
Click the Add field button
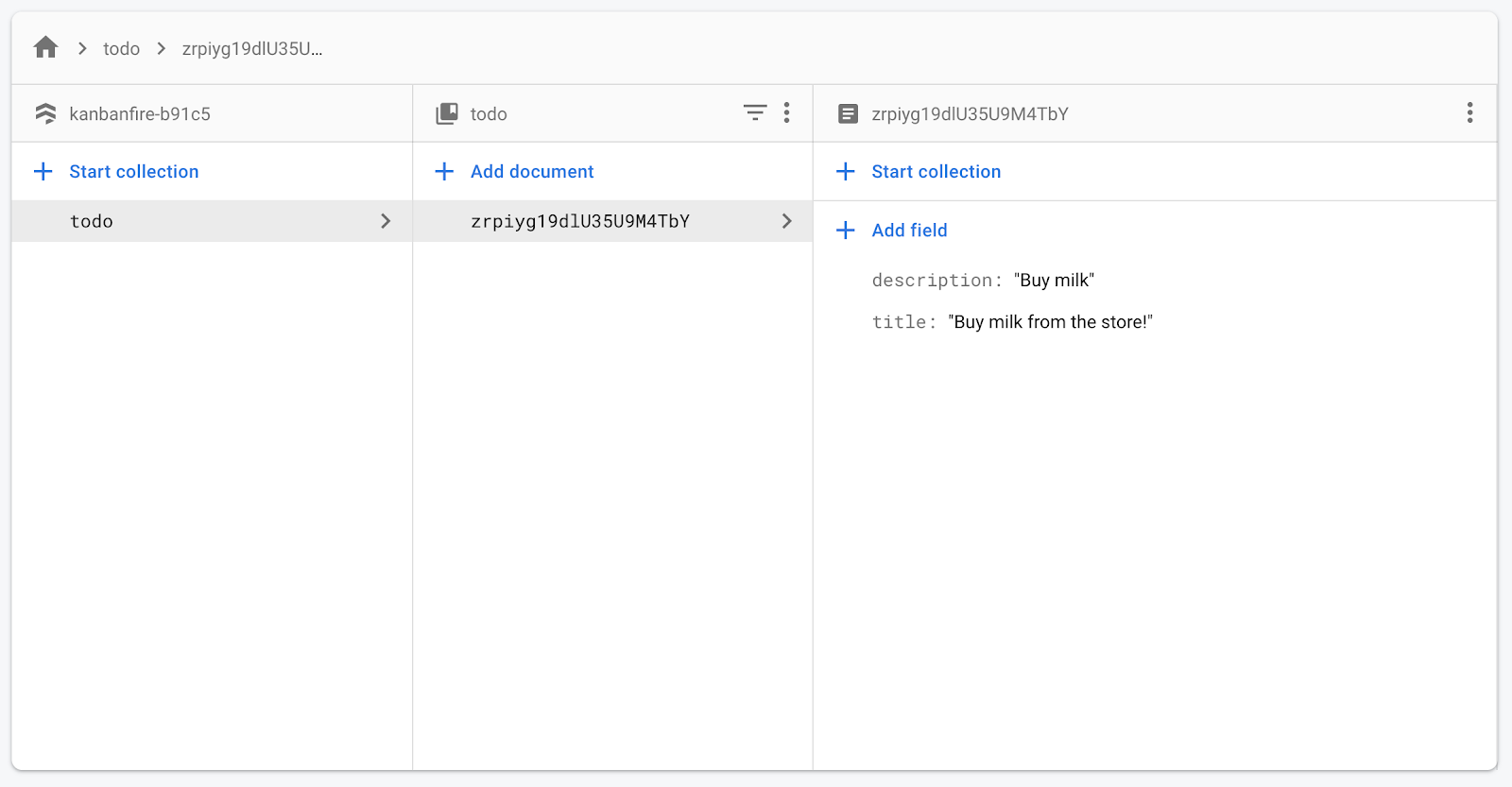pyautogui.click(x=909, y=231)
